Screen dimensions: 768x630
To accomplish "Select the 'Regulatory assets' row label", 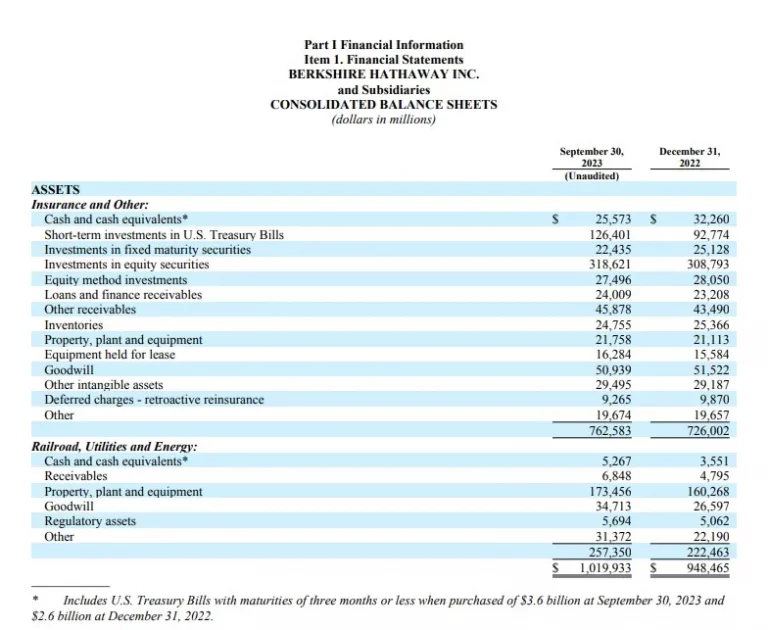I will 90,521.
